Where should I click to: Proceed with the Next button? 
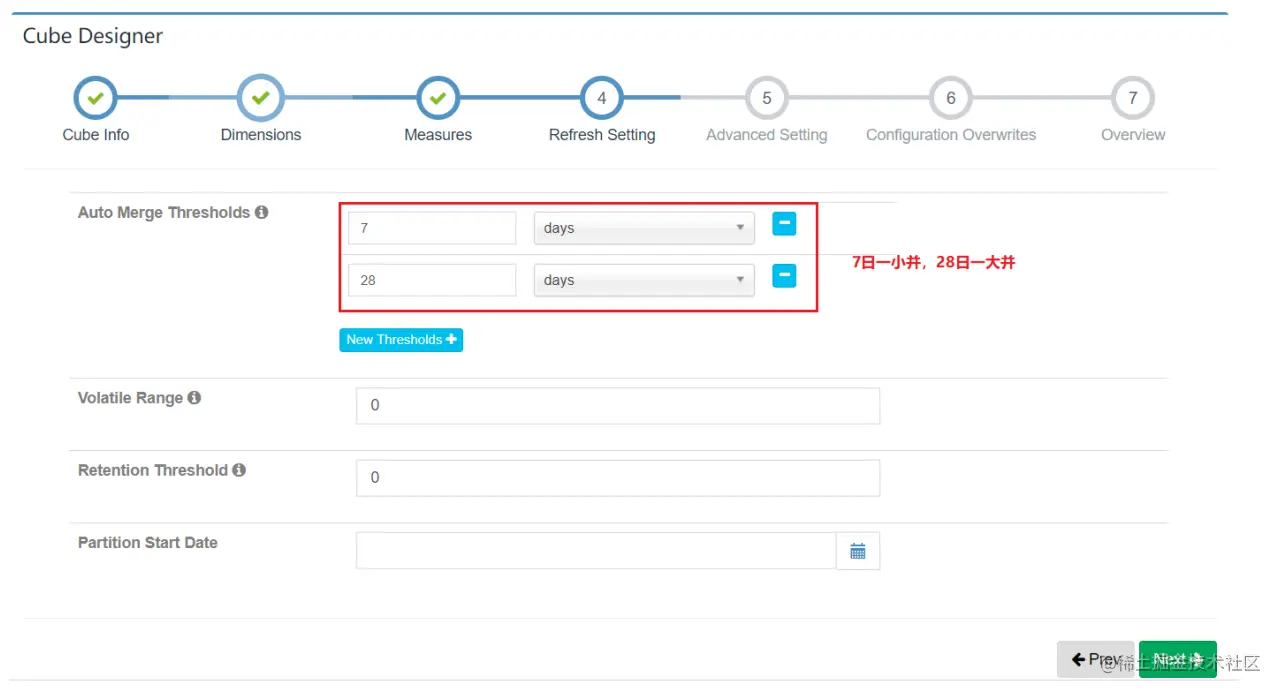tap(1178, 660)
